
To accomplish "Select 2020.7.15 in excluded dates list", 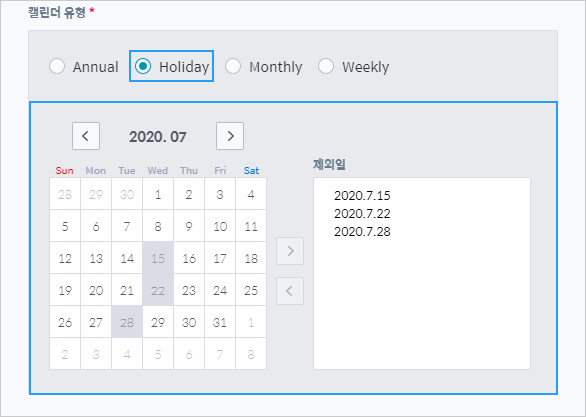I will [x=362, y=195].
